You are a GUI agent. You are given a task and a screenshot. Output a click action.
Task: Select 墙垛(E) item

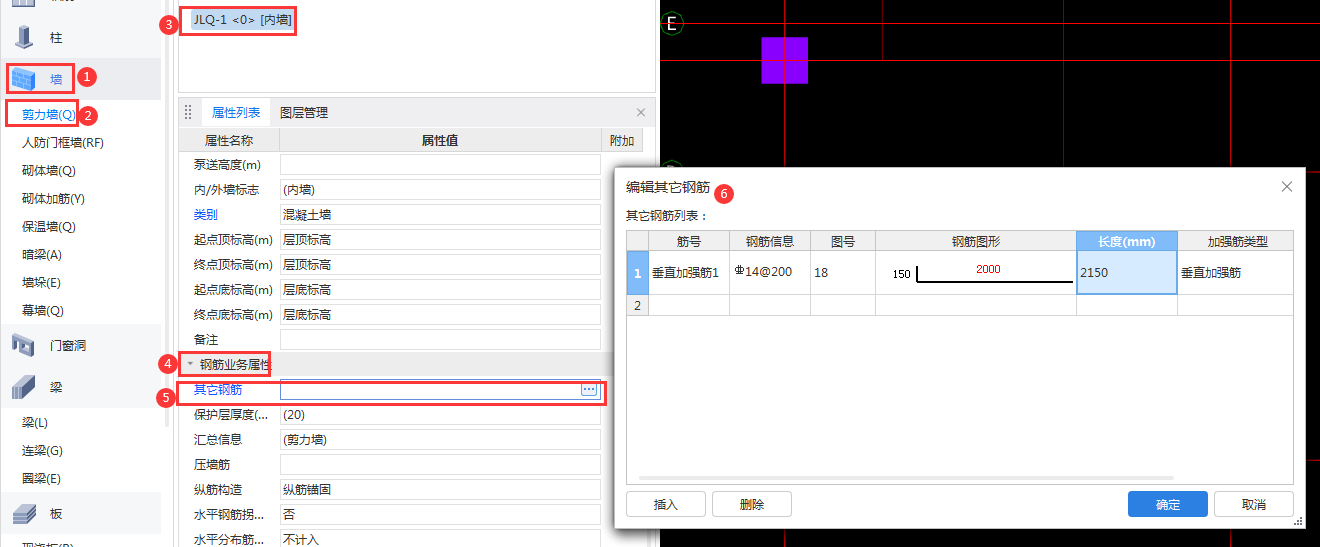pos(41,283)
